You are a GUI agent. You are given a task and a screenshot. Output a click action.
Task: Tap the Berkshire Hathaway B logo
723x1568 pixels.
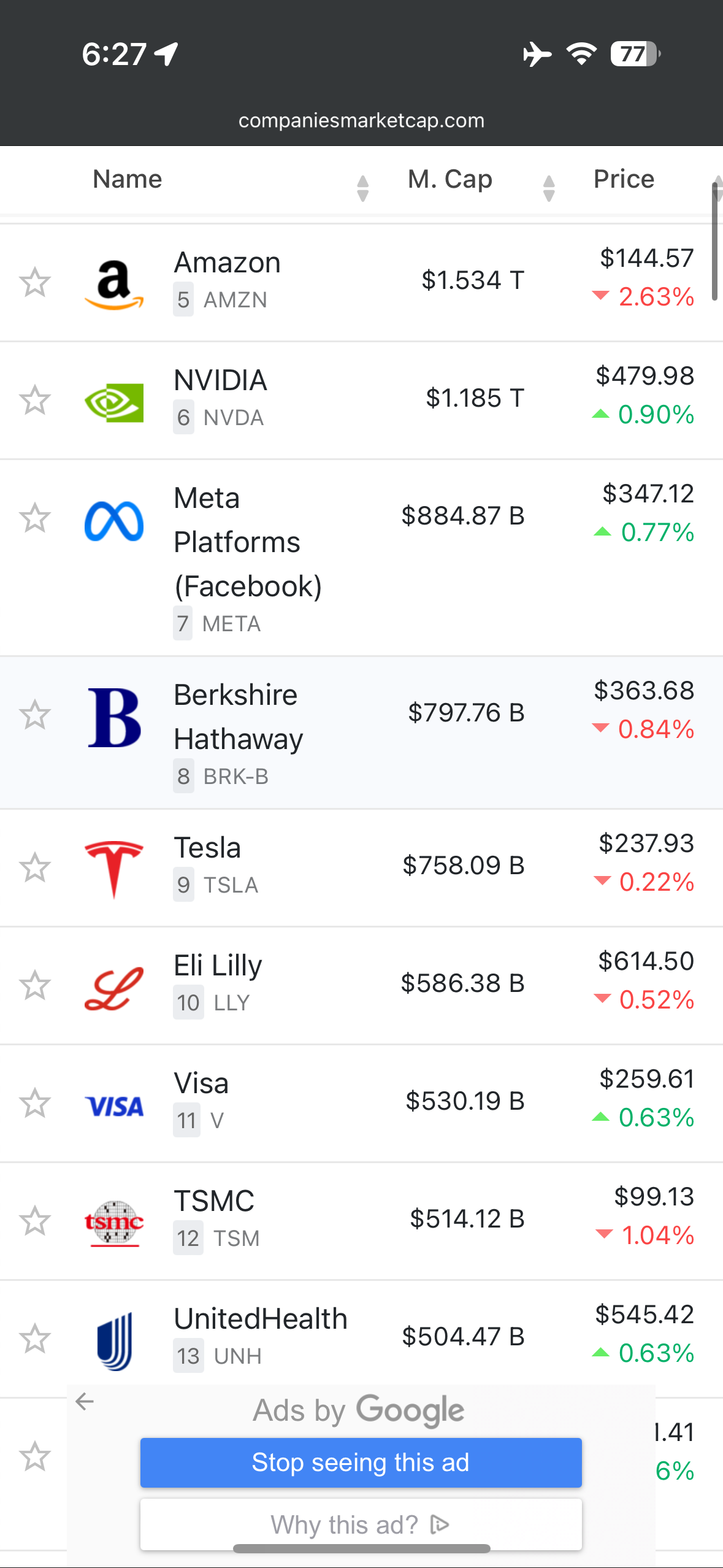[x=114, y=717]
